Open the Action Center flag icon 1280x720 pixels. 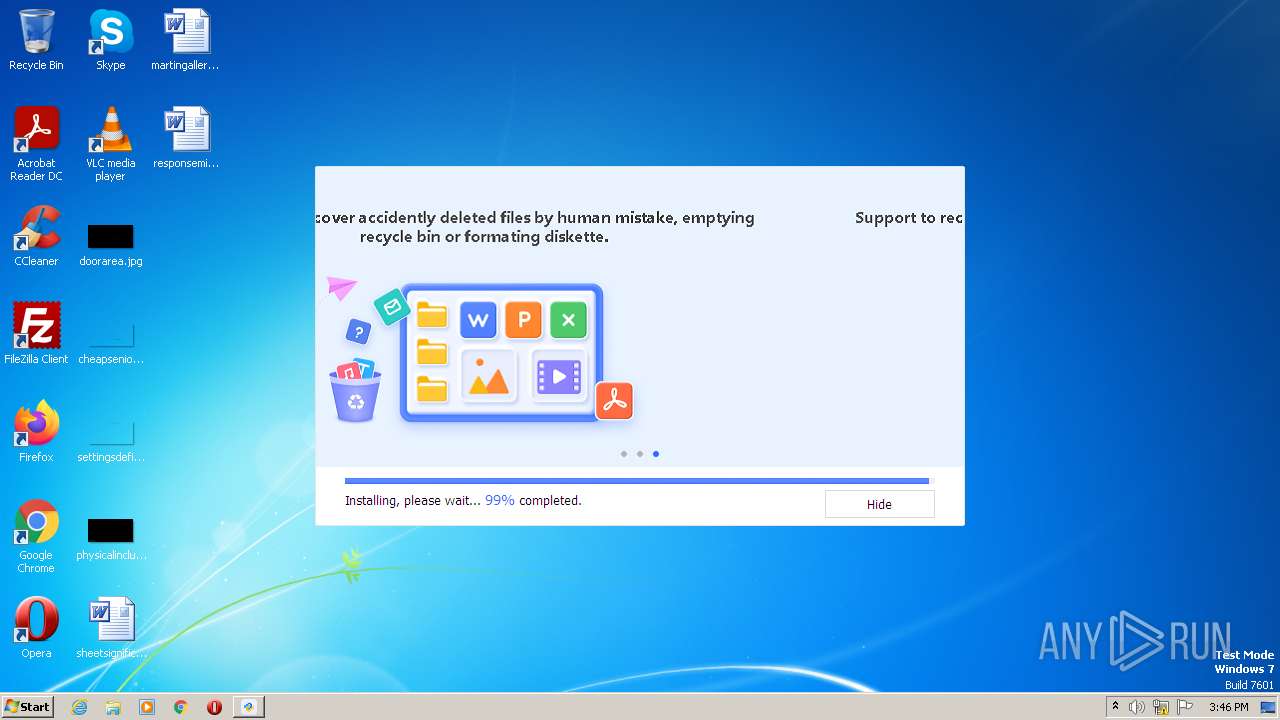click(1185, 707)
